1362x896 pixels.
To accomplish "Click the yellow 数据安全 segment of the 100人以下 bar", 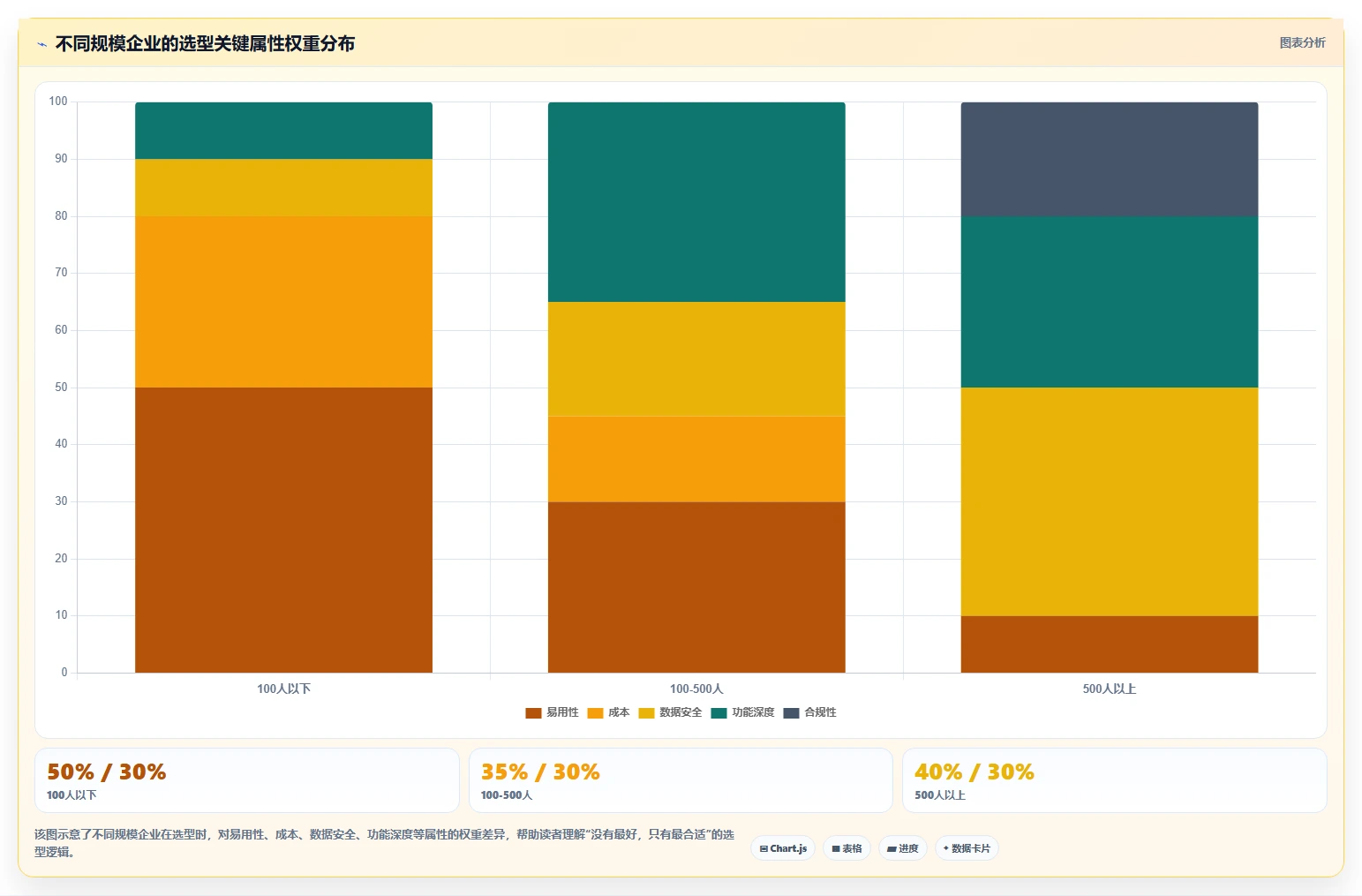I will pyautogui.click(x=283, y=187).
